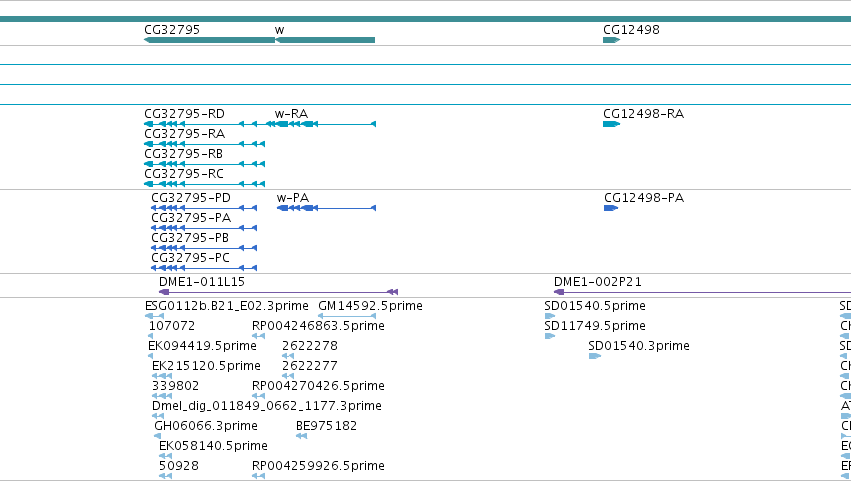Select EST BE975182
Image resolution: width=851 pixels, height=481 pixels.
pos(326,427)
